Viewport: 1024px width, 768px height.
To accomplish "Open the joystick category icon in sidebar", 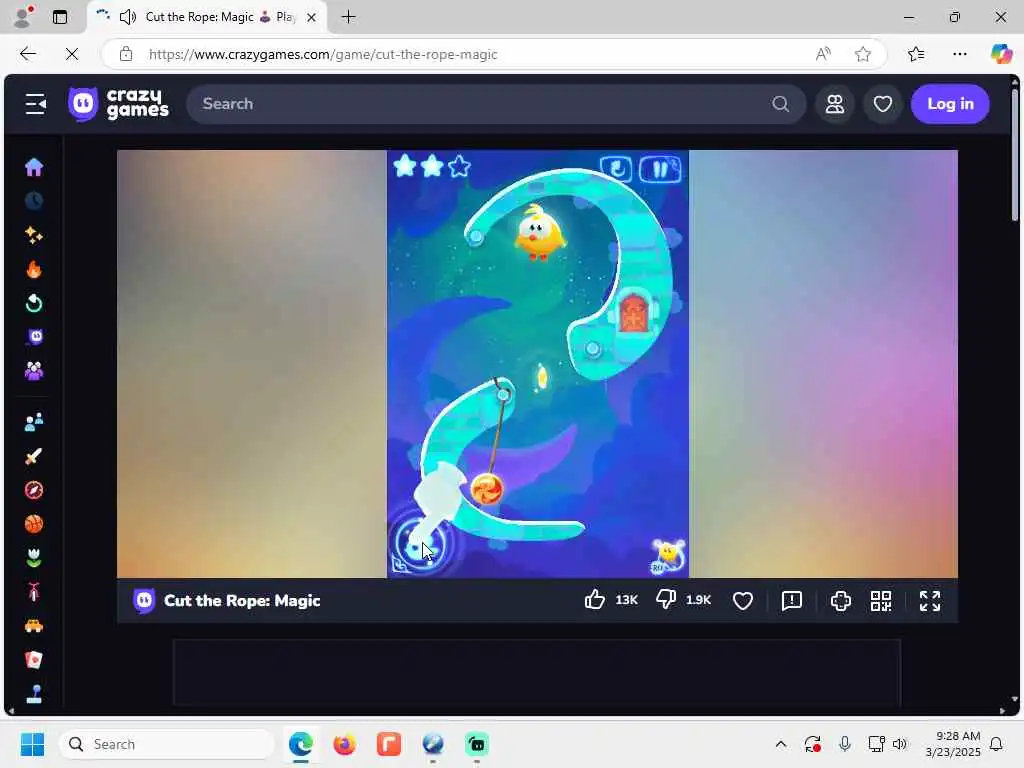I will pos(34,694).
